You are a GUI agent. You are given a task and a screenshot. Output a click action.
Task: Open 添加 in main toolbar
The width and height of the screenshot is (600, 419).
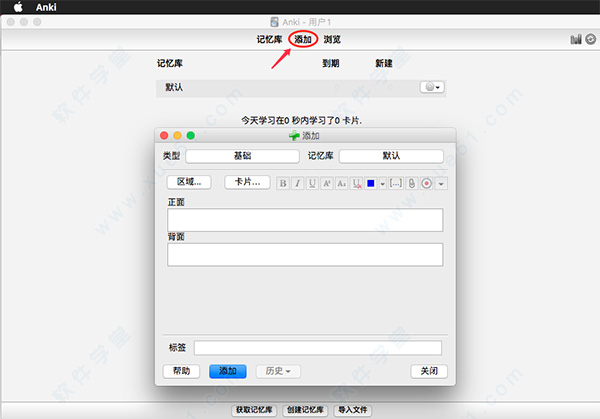tap(303, 39)
